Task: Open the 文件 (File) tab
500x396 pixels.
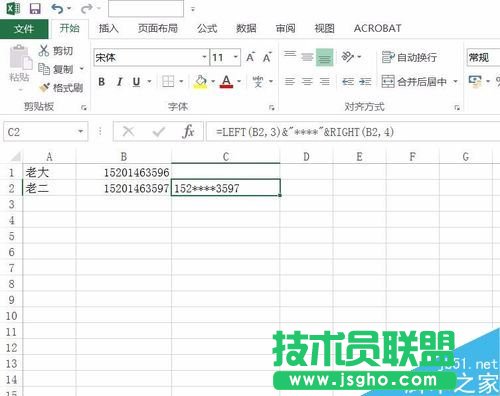Action: coord(24,29)
